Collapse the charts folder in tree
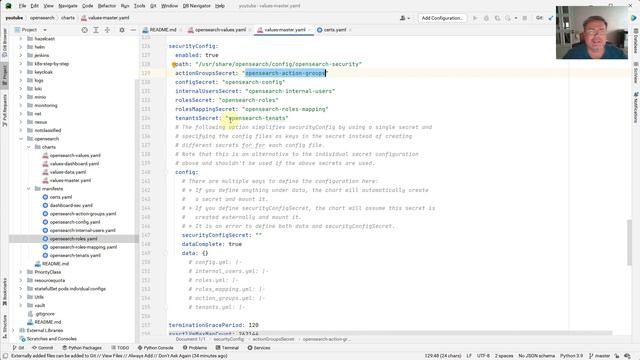 tap(29, 147)
